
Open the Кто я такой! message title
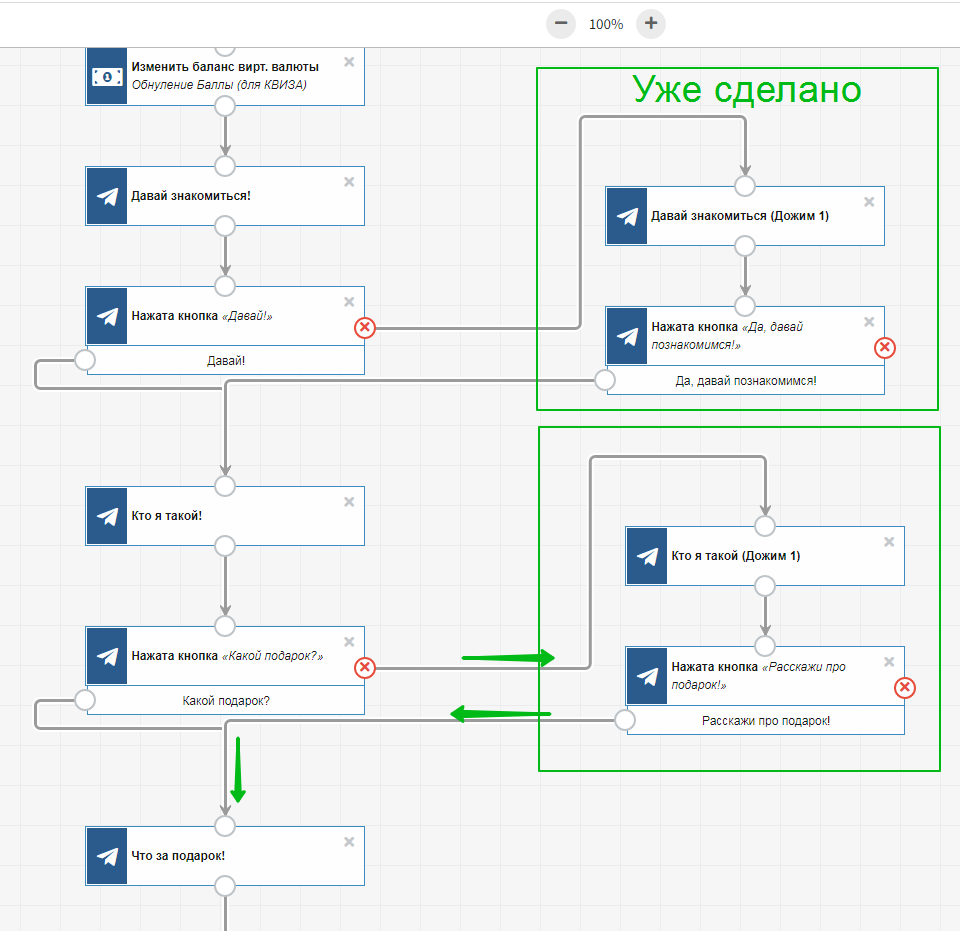click(x=167, y=516)
